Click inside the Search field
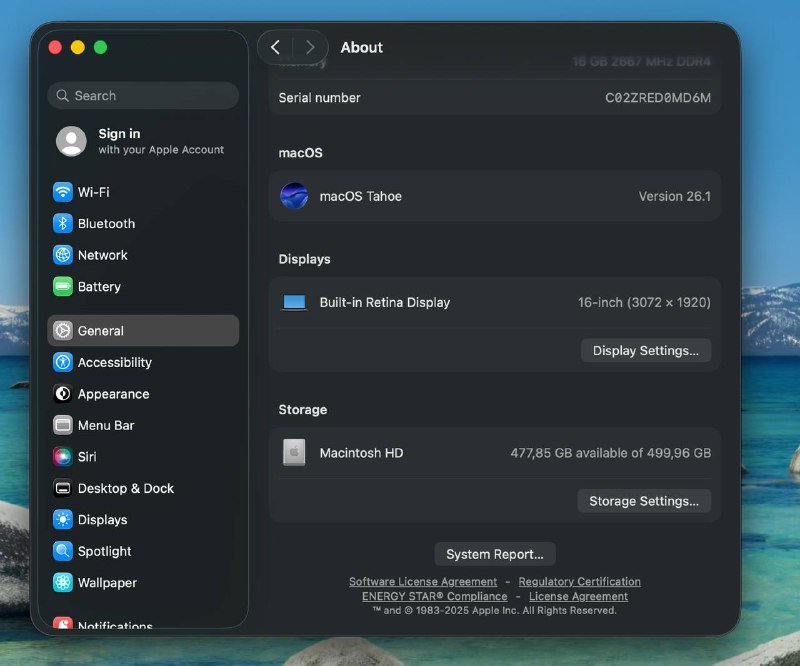 [142, 96]
